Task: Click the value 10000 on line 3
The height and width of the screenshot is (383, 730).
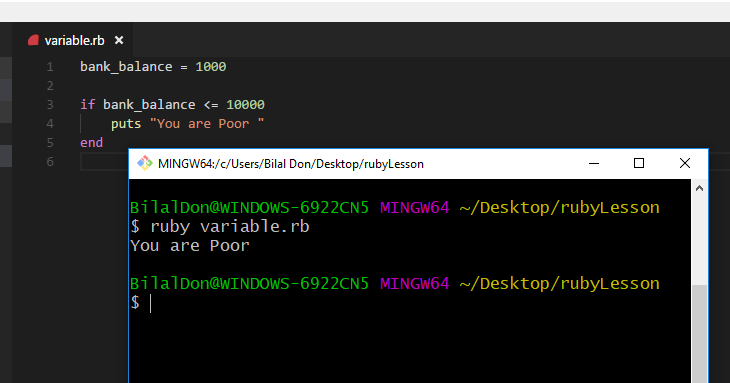Action: click(245, 105)
